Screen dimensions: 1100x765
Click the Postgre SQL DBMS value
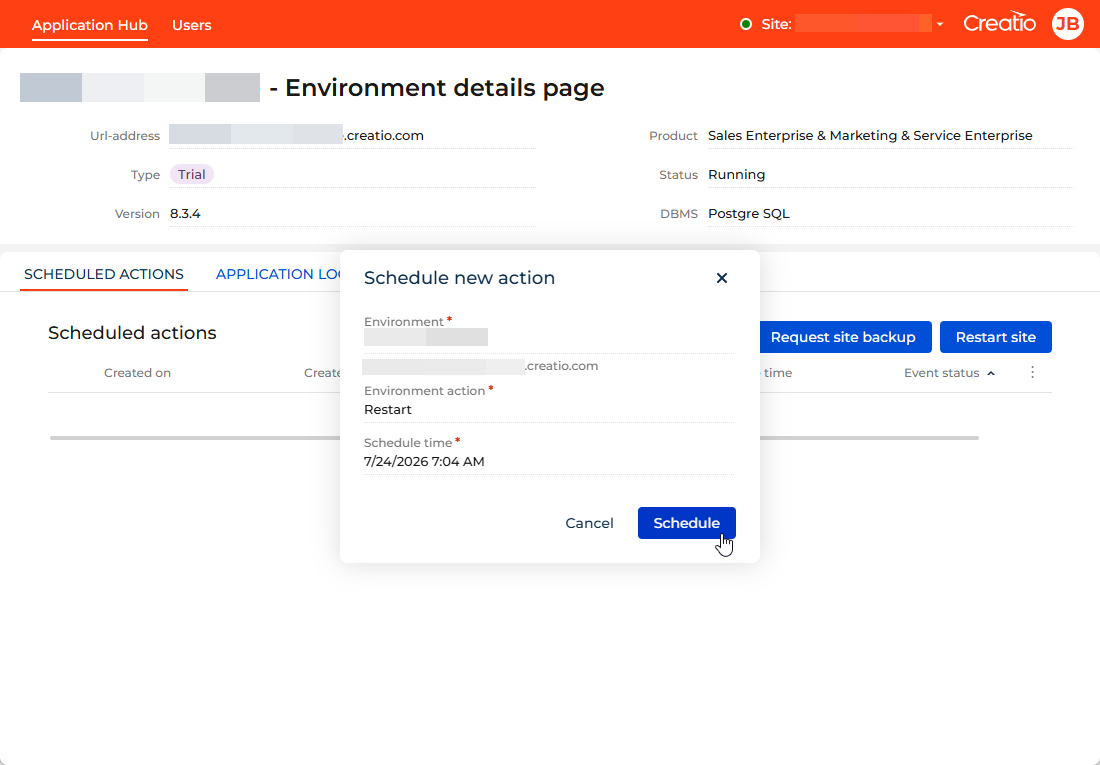point(749,214)
